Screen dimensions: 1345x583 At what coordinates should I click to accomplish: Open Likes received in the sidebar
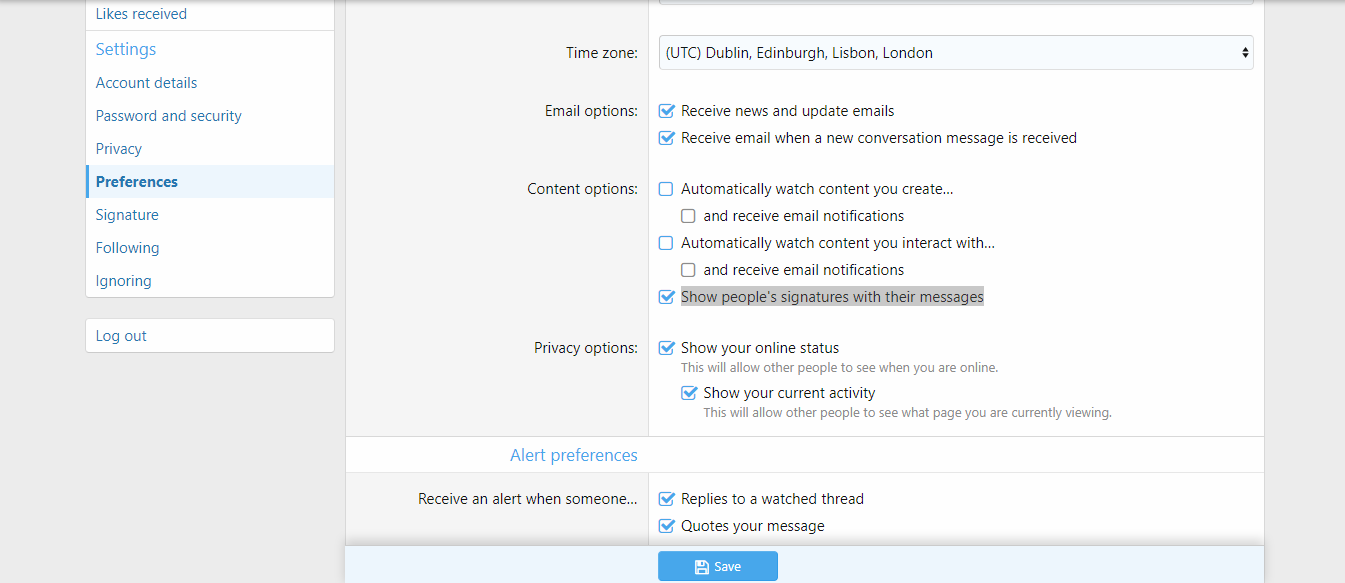pos(141,14)
